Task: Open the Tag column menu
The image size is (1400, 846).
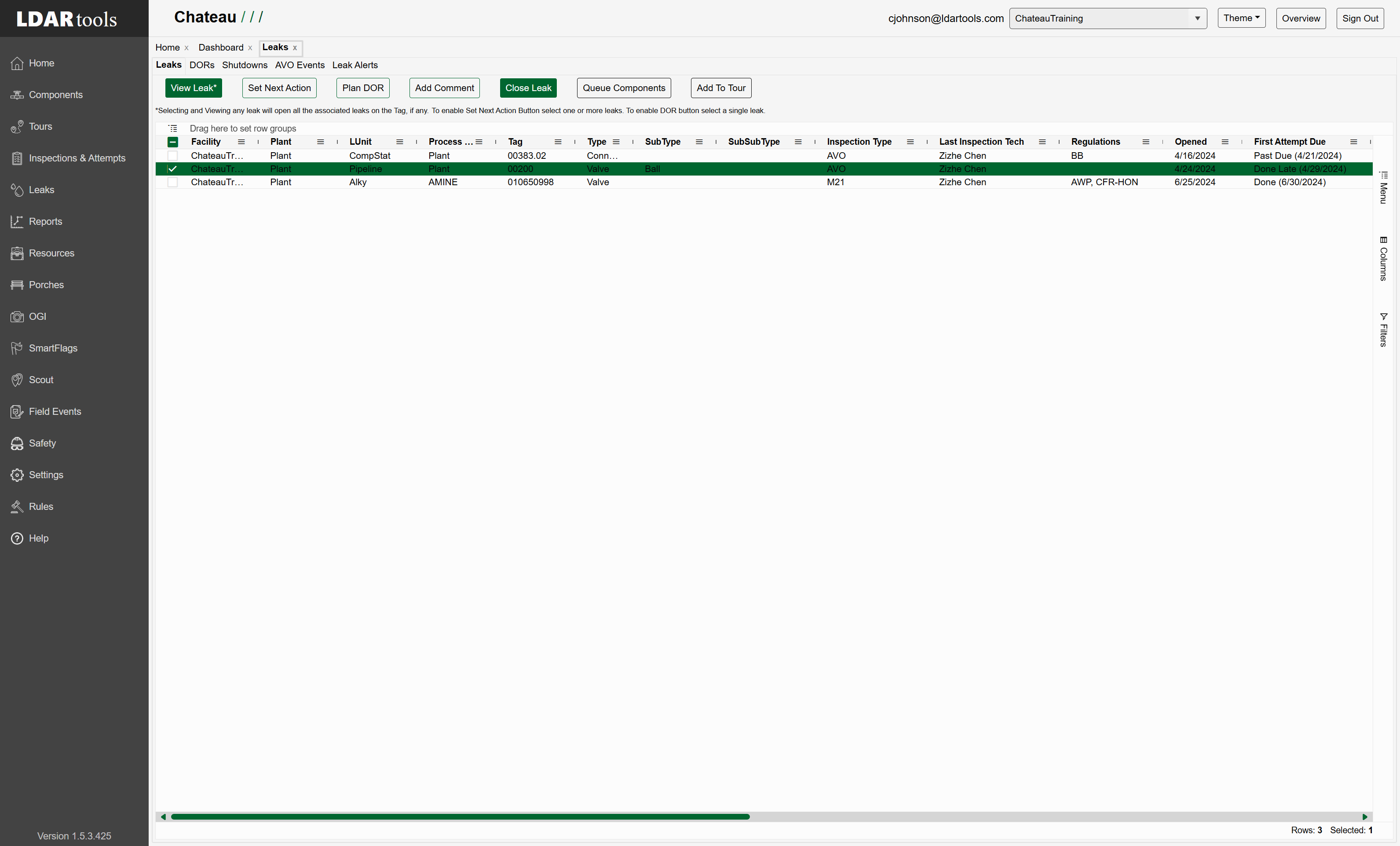Action: [x=558, y=142]
